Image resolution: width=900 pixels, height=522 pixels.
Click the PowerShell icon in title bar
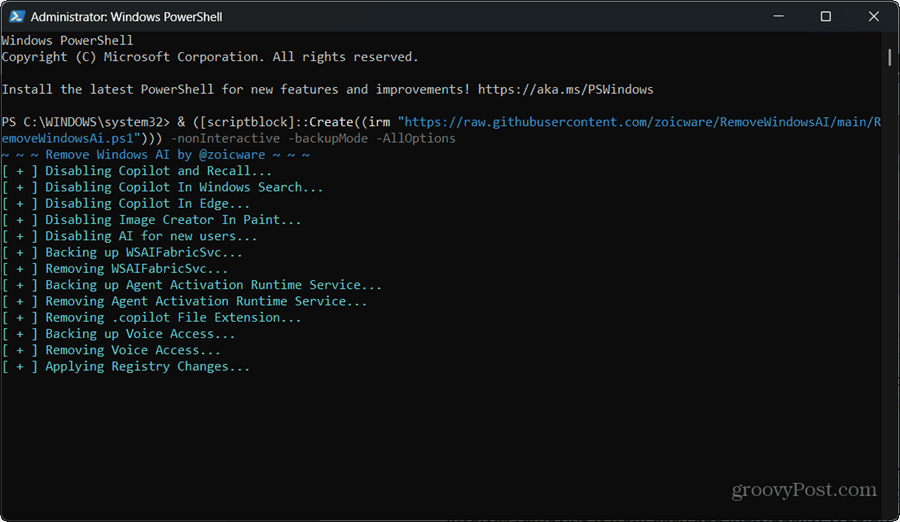[17, 17]
